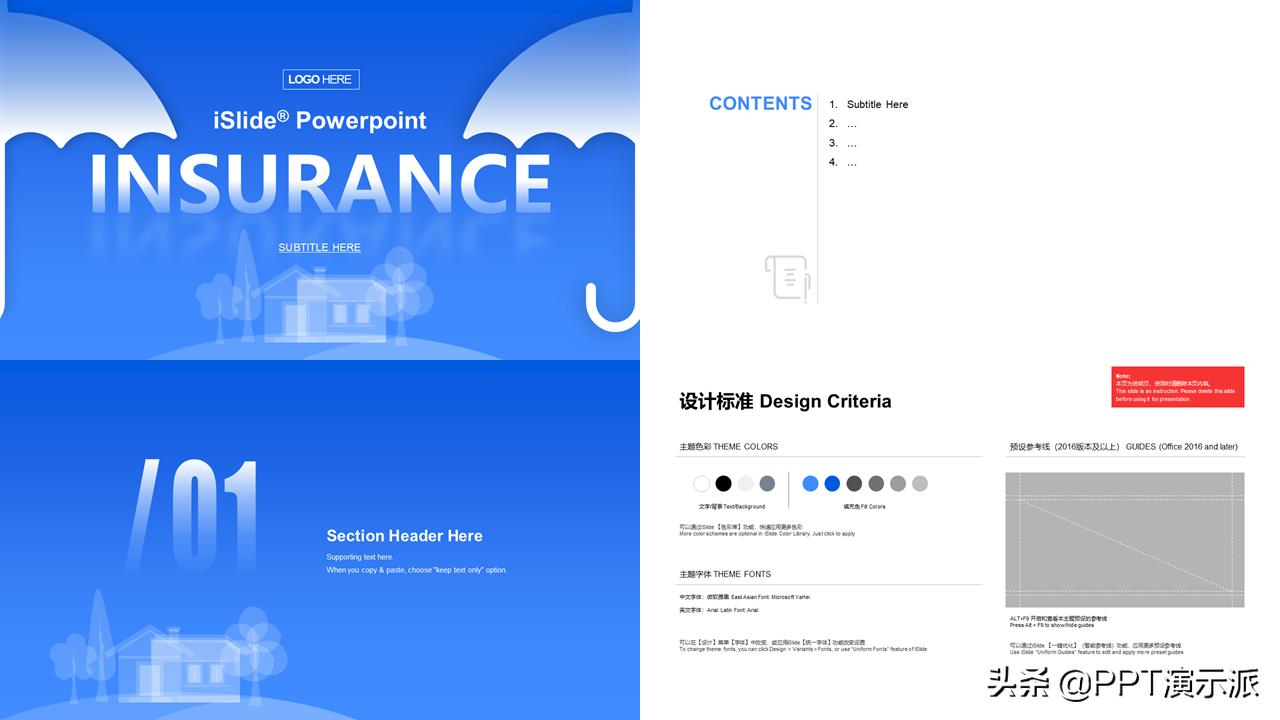Select contents list item number 4
The image size is (1280, 720).
click(843, 162)
